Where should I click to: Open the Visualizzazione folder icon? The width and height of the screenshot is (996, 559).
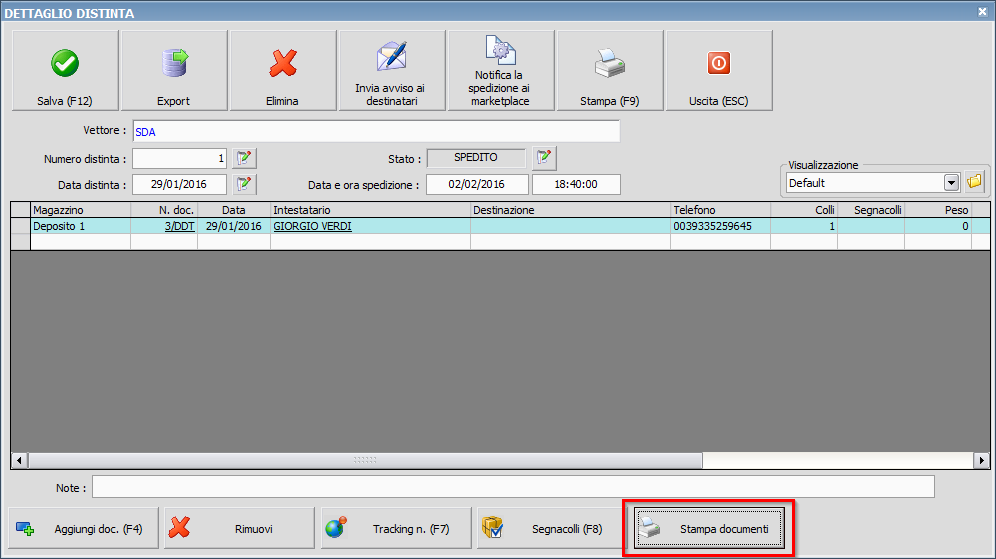click(x=974, y=182)
